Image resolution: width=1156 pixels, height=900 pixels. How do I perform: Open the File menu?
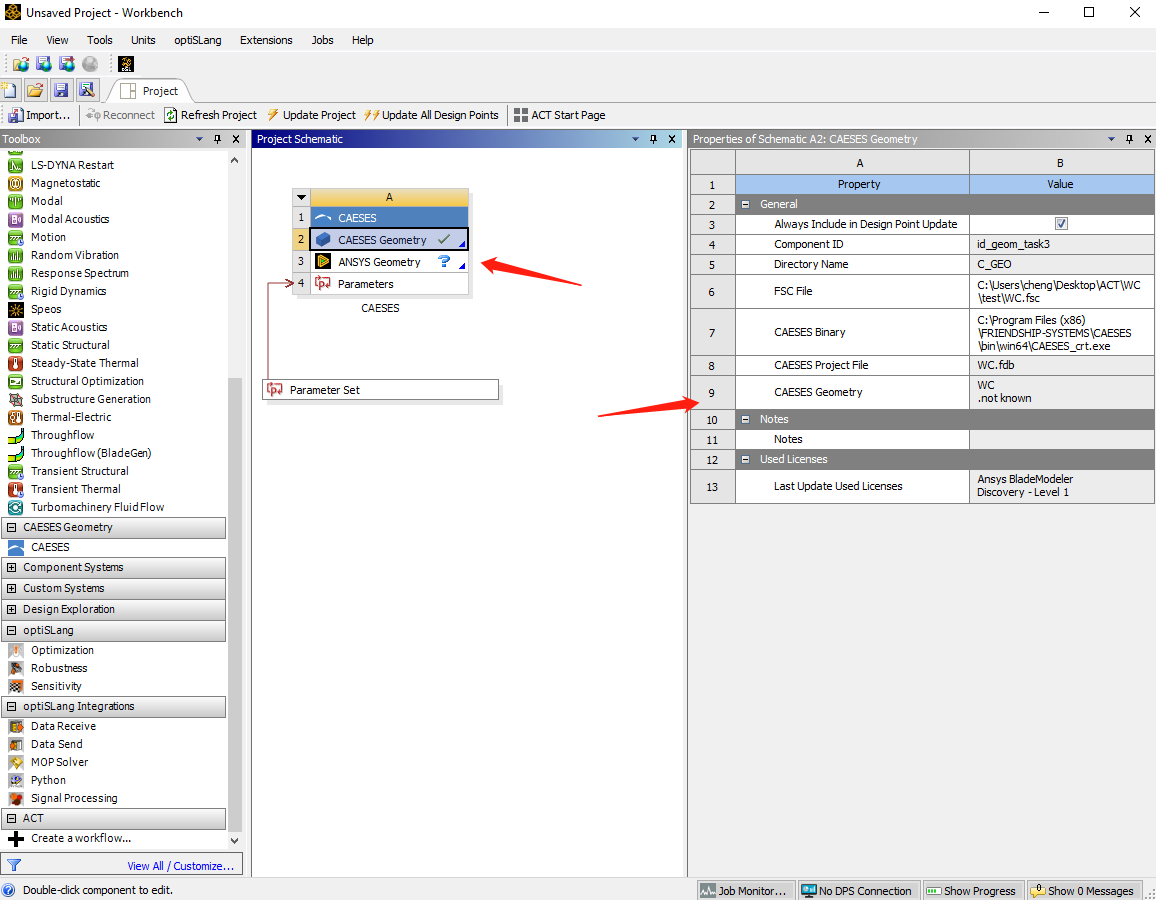pos(19,40)
